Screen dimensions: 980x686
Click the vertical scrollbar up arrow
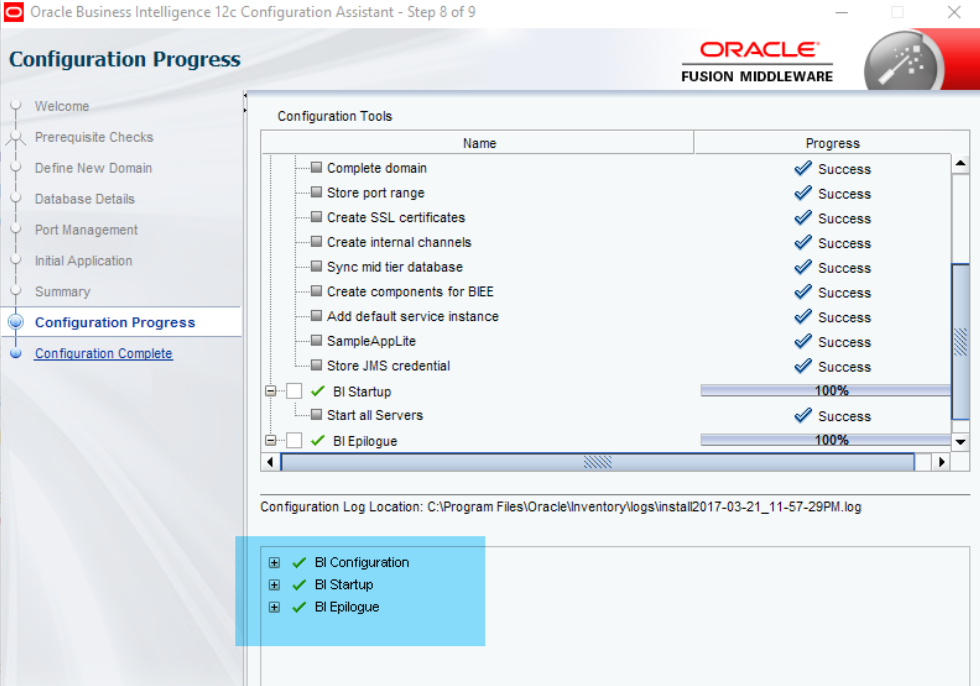coord(961,164)
